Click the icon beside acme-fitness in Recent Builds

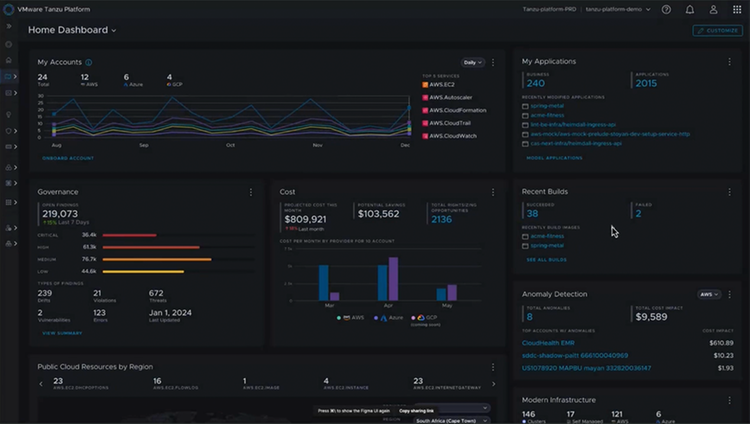pos(525,236)
